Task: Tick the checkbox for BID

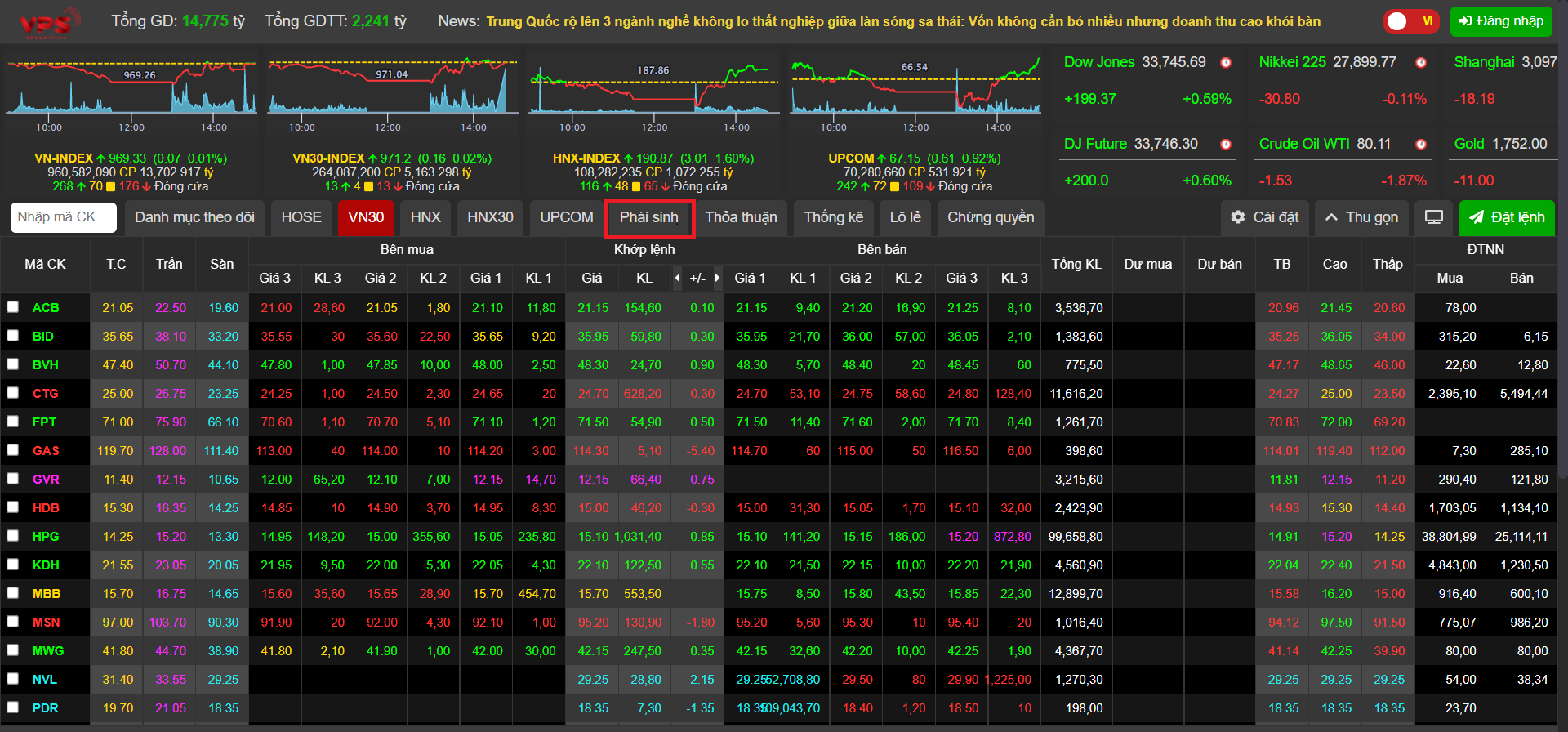Action: [x=12, y=336]
